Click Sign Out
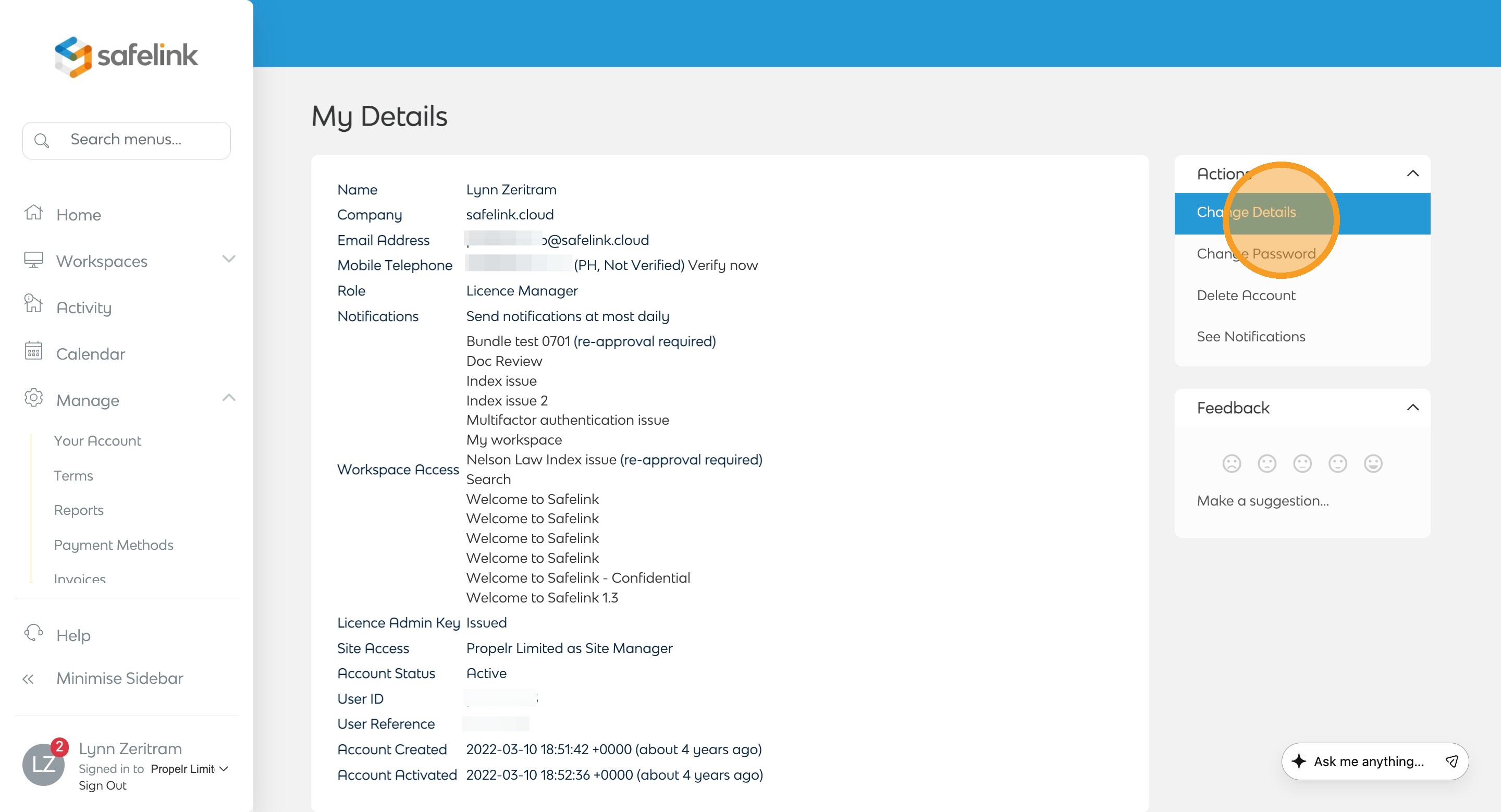The image size is (1501, 812). (x=103, y=785)
